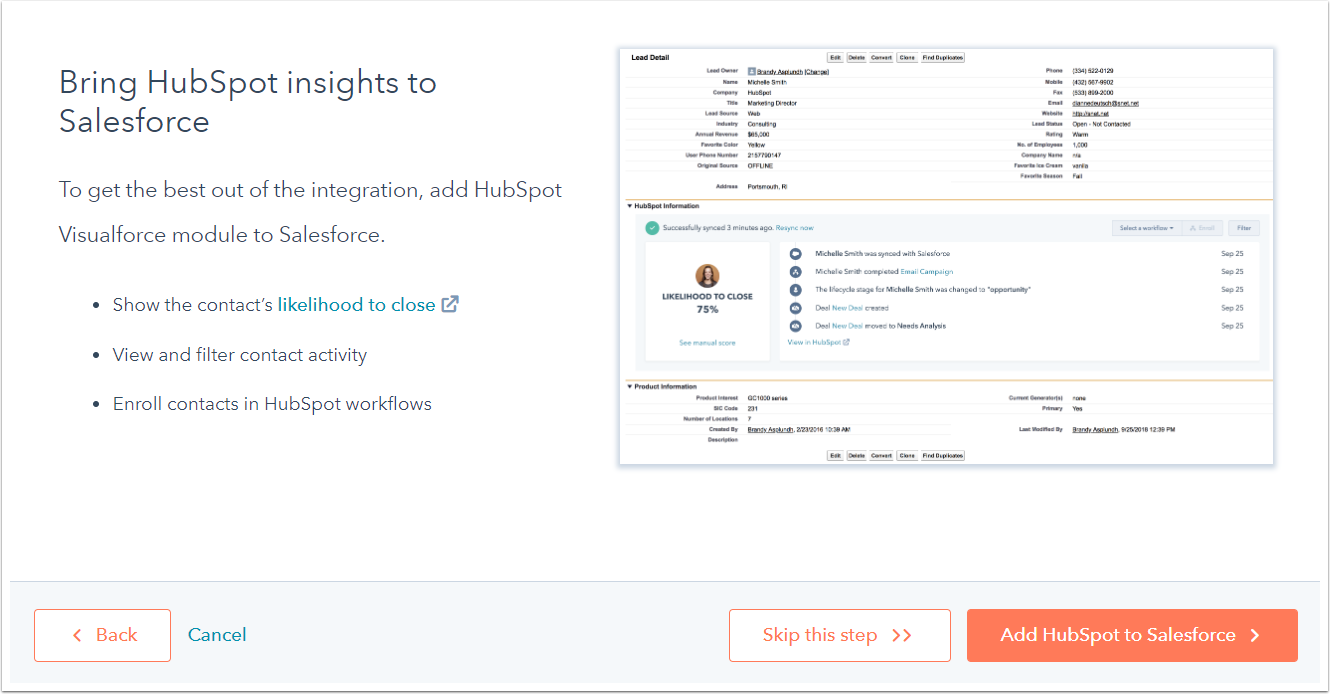Click the green synced checkmark icon

pyautogui.click(x=652, y=228)
